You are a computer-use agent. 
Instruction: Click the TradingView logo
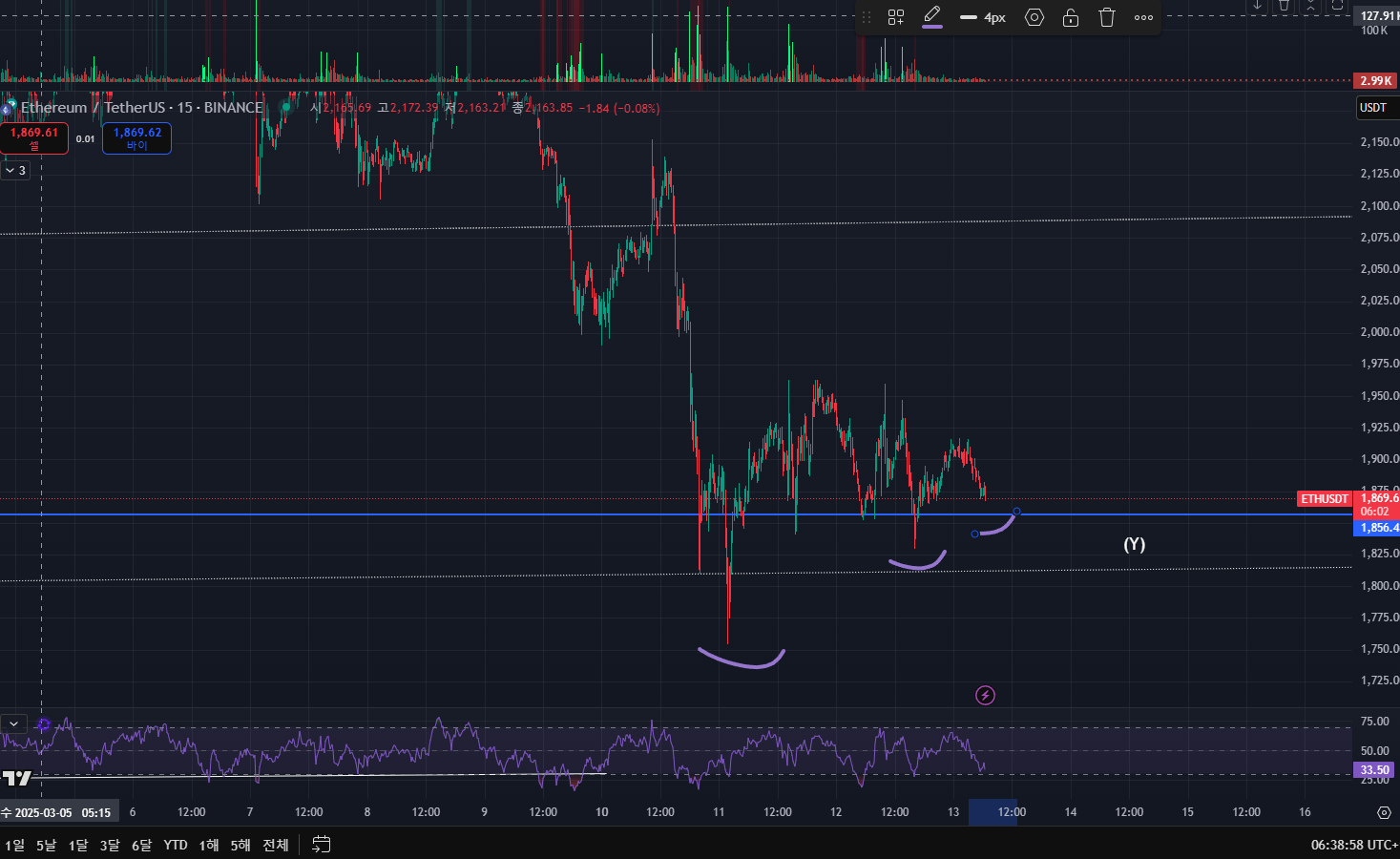click(16, 778)
